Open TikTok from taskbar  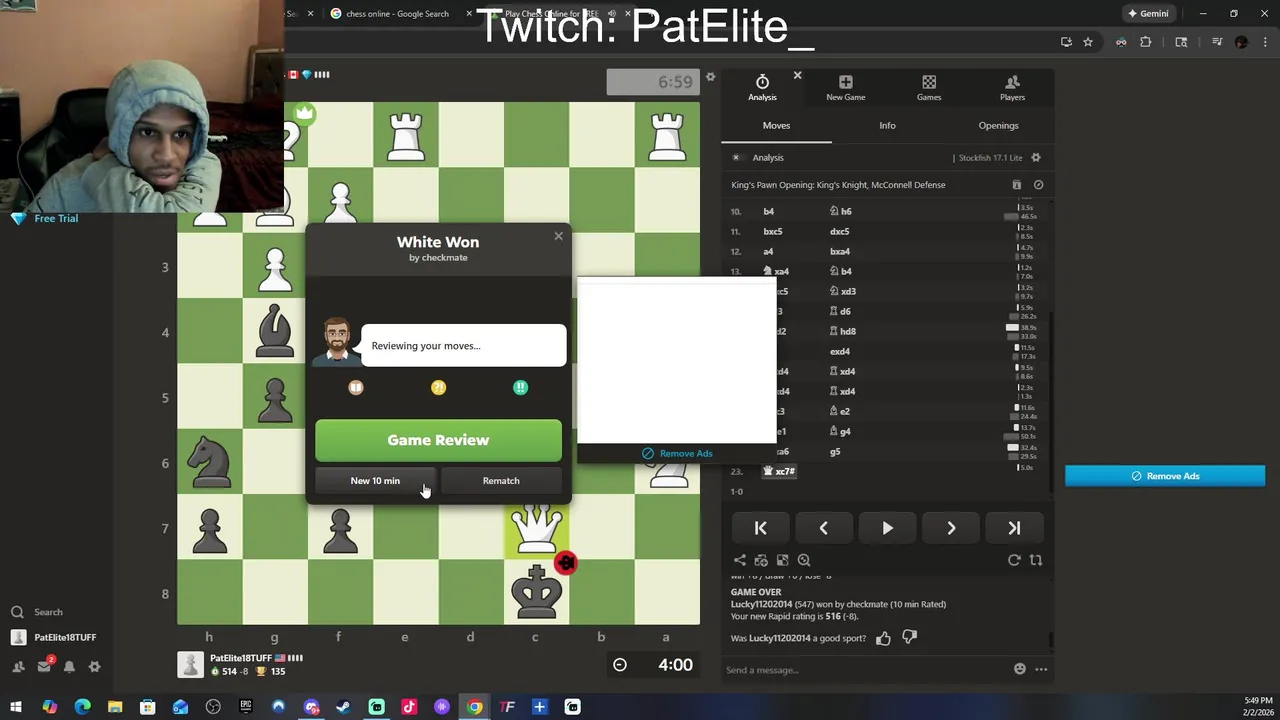point(409,707)
